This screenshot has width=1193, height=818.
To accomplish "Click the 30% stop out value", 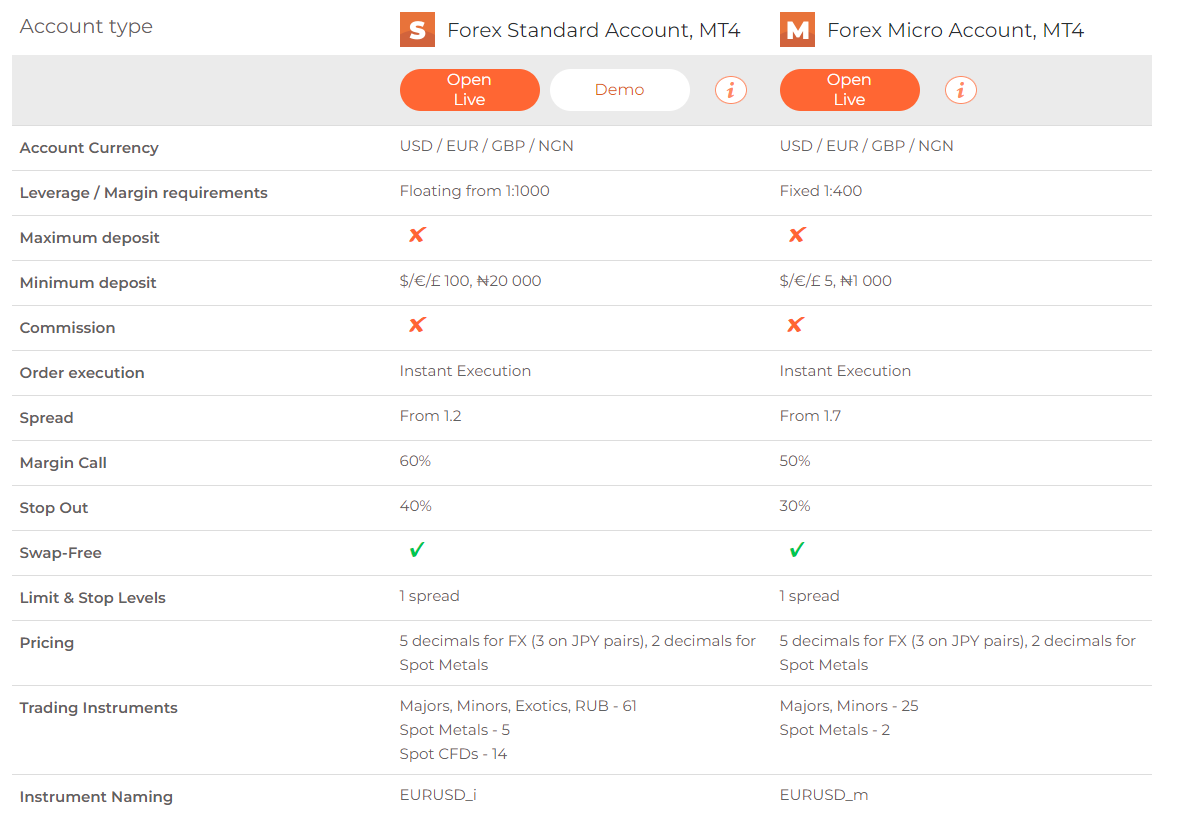I will (795, 505).
